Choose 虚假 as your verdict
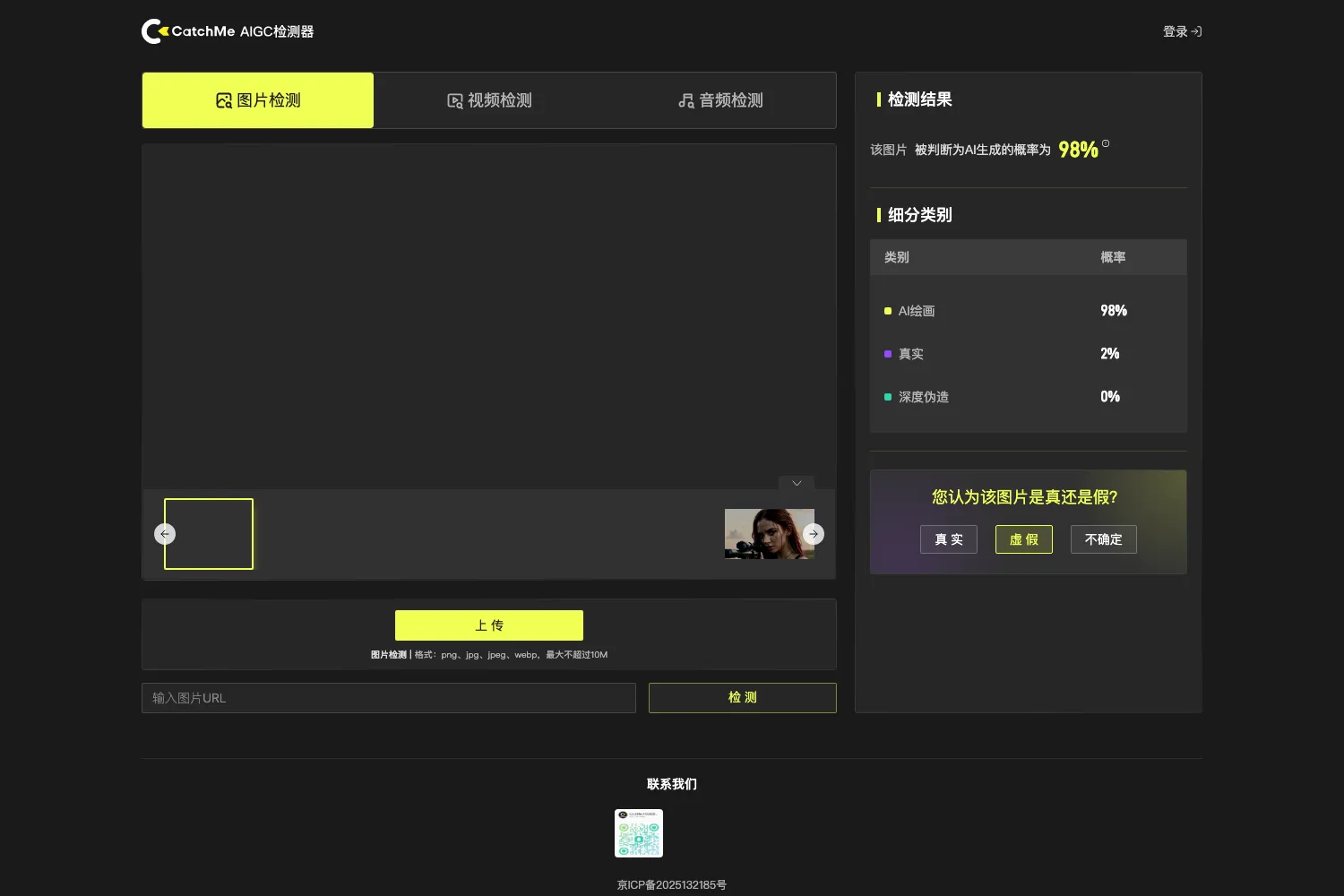Viewport: 1344px width, 896px height. 1024,539
